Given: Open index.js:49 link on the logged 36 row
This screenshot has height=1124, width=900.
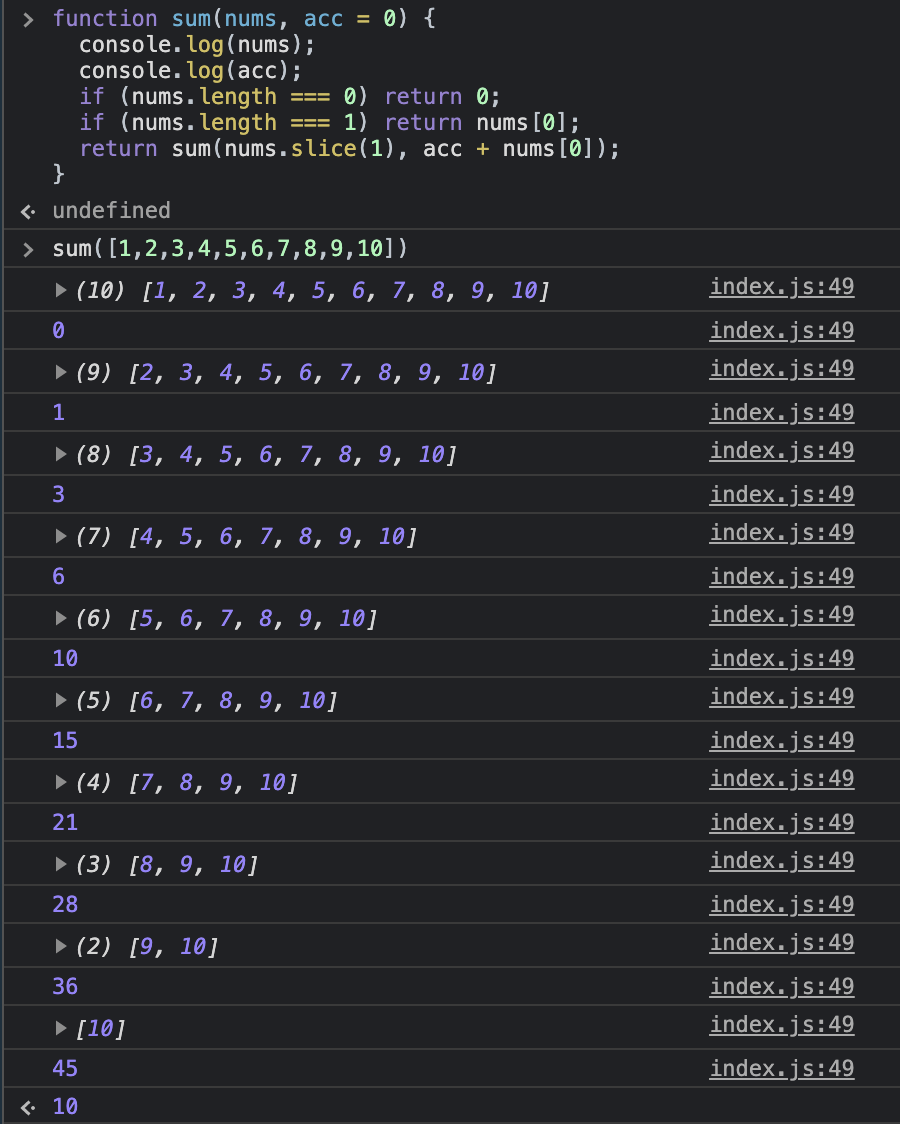Looking at the screenshot, I should [782, 986].
